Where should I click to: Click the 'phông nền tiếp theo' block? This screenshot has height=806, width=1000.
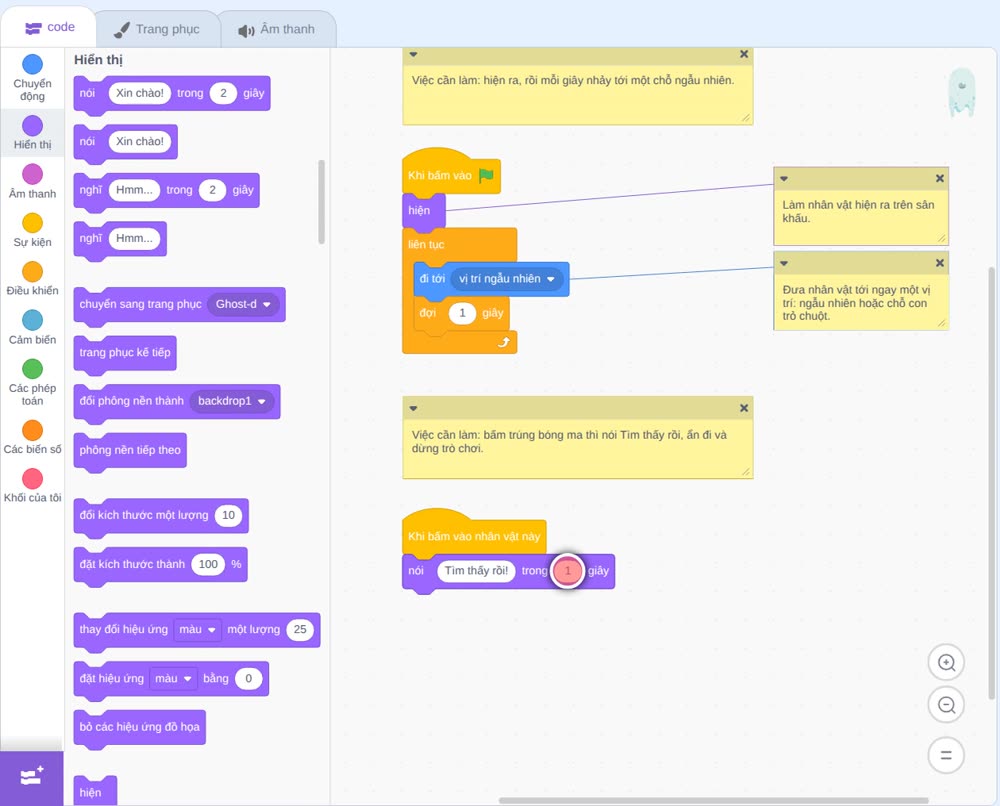130,450
